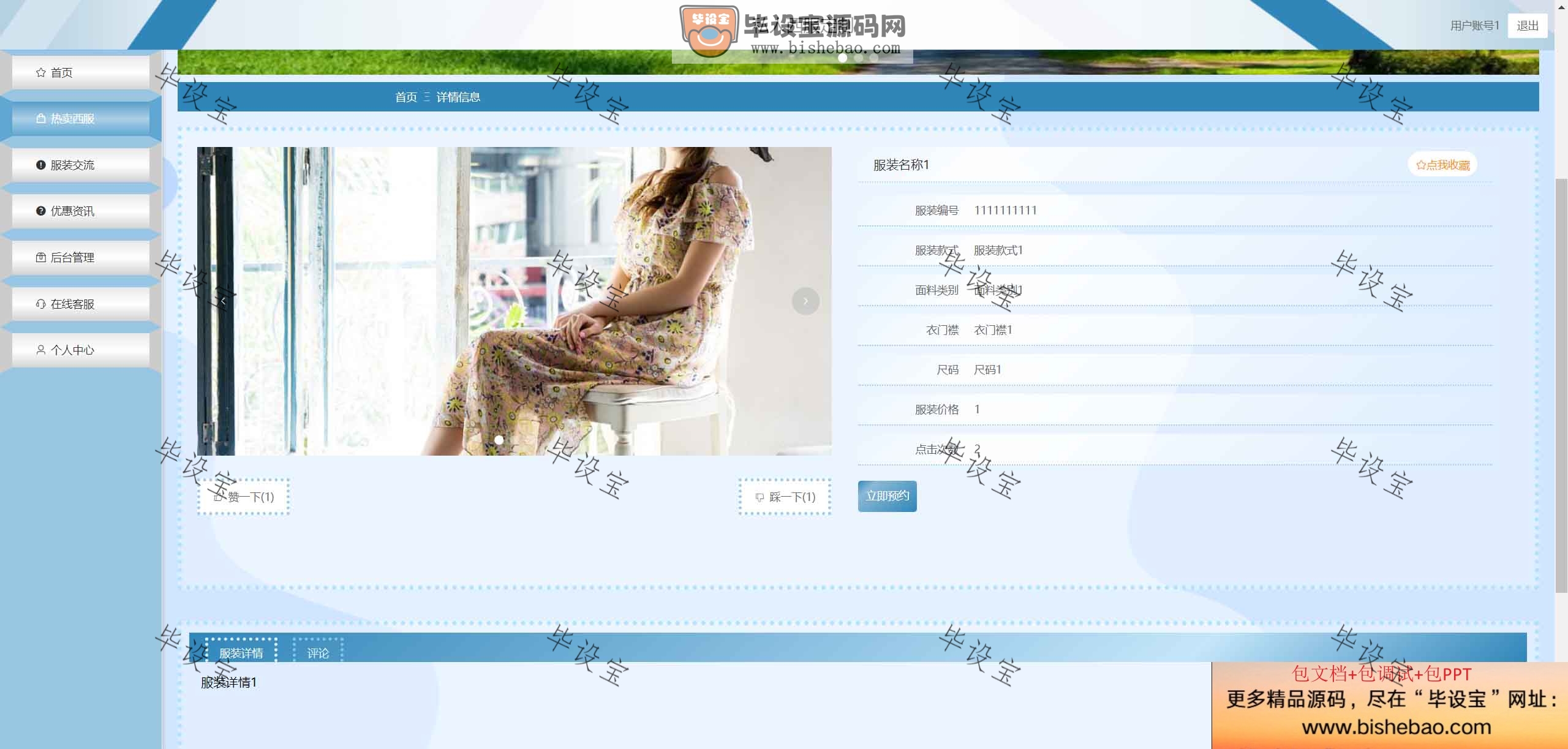Screen dimensions: 1568x749
Task: Open 个人中心 sidebar item
Action: pyautogui.click(x=80, y=350)
